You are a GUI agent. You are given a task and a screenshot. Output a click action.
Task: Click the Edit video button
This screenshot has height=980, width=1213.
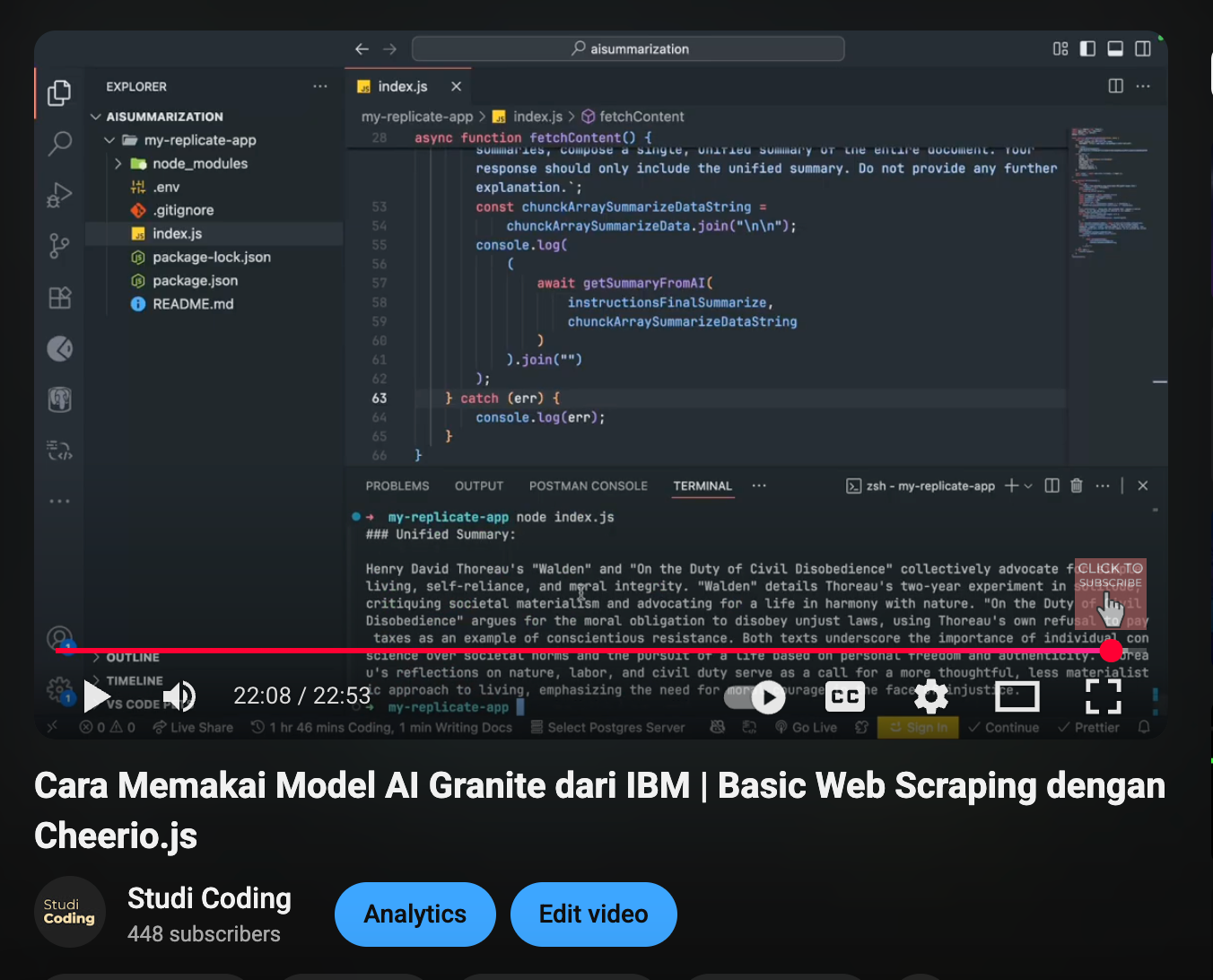point(593,914)
